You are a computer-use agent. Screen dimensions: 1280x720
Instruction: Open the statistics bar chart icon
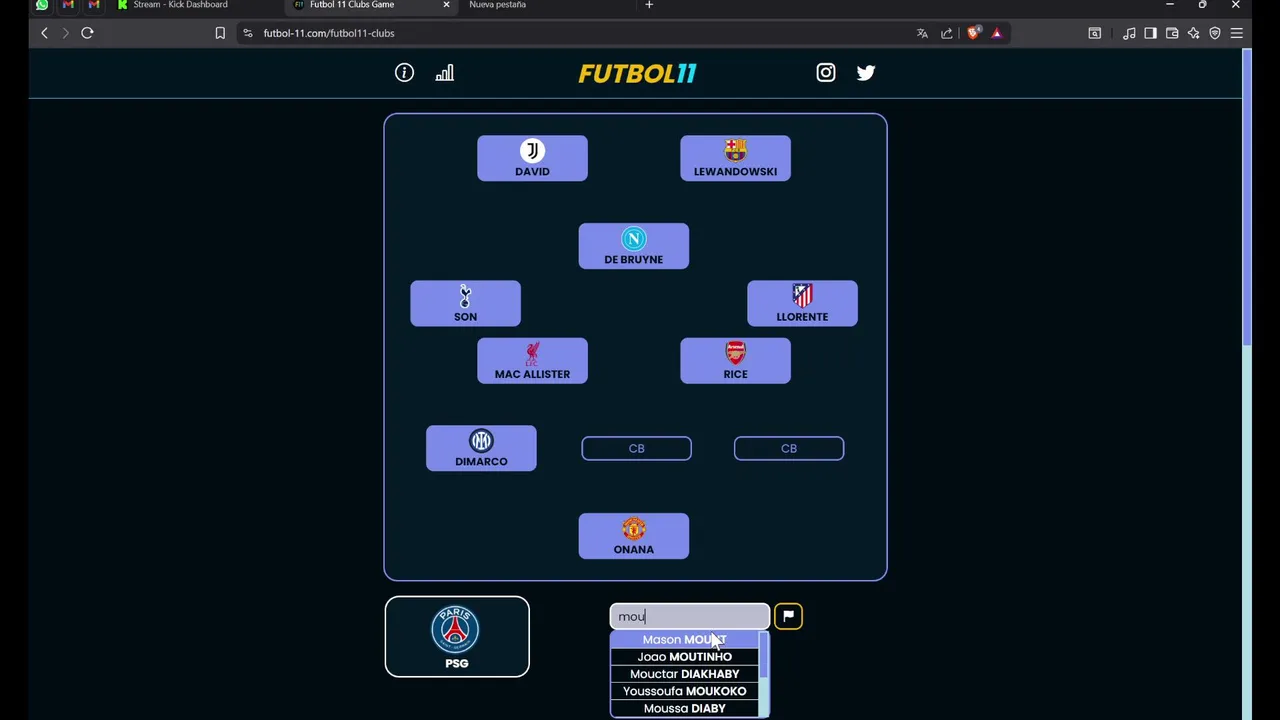pos(445,73)
